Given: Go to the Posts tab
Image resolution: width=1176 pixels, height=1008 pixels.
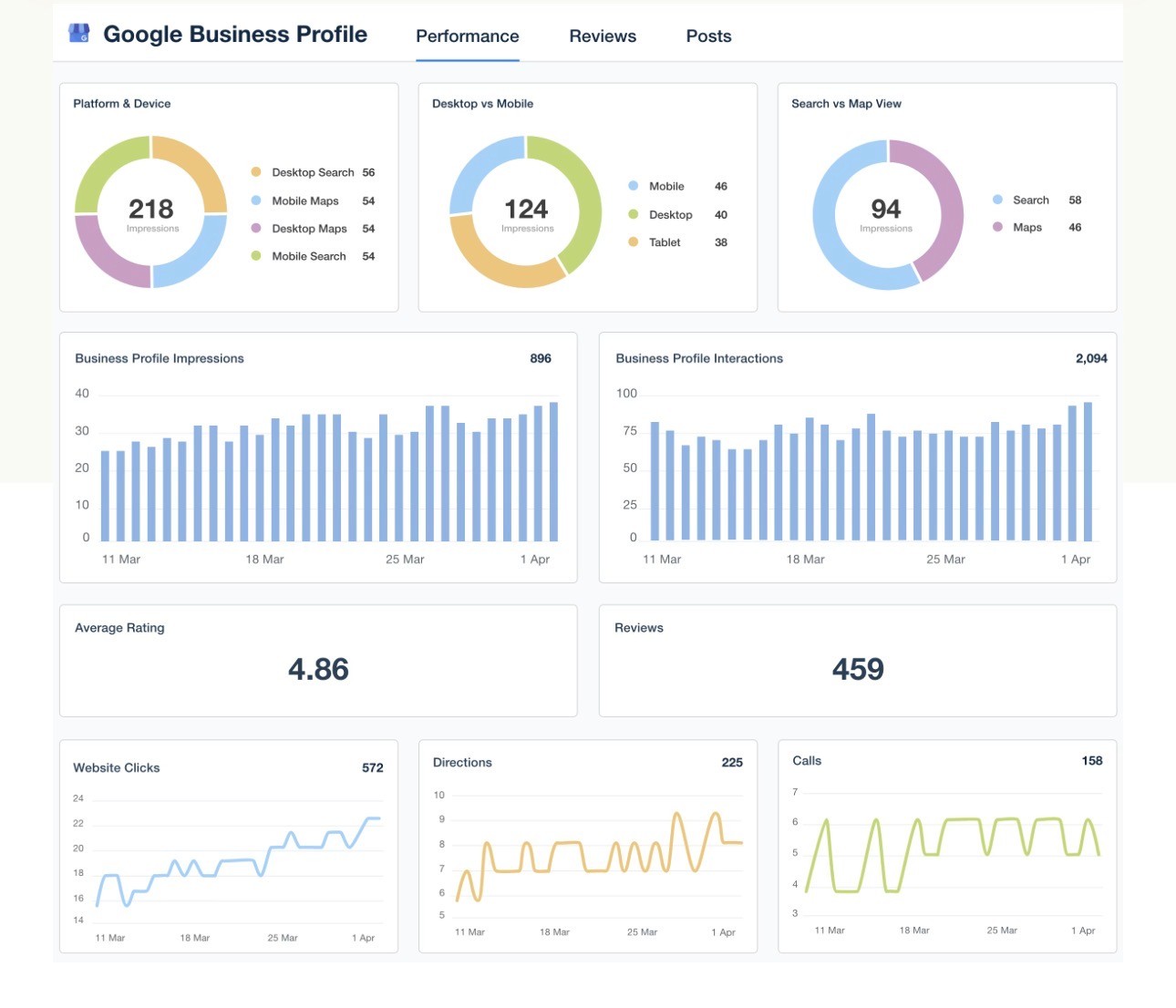Looking at the screenshot, I should 708,36.
